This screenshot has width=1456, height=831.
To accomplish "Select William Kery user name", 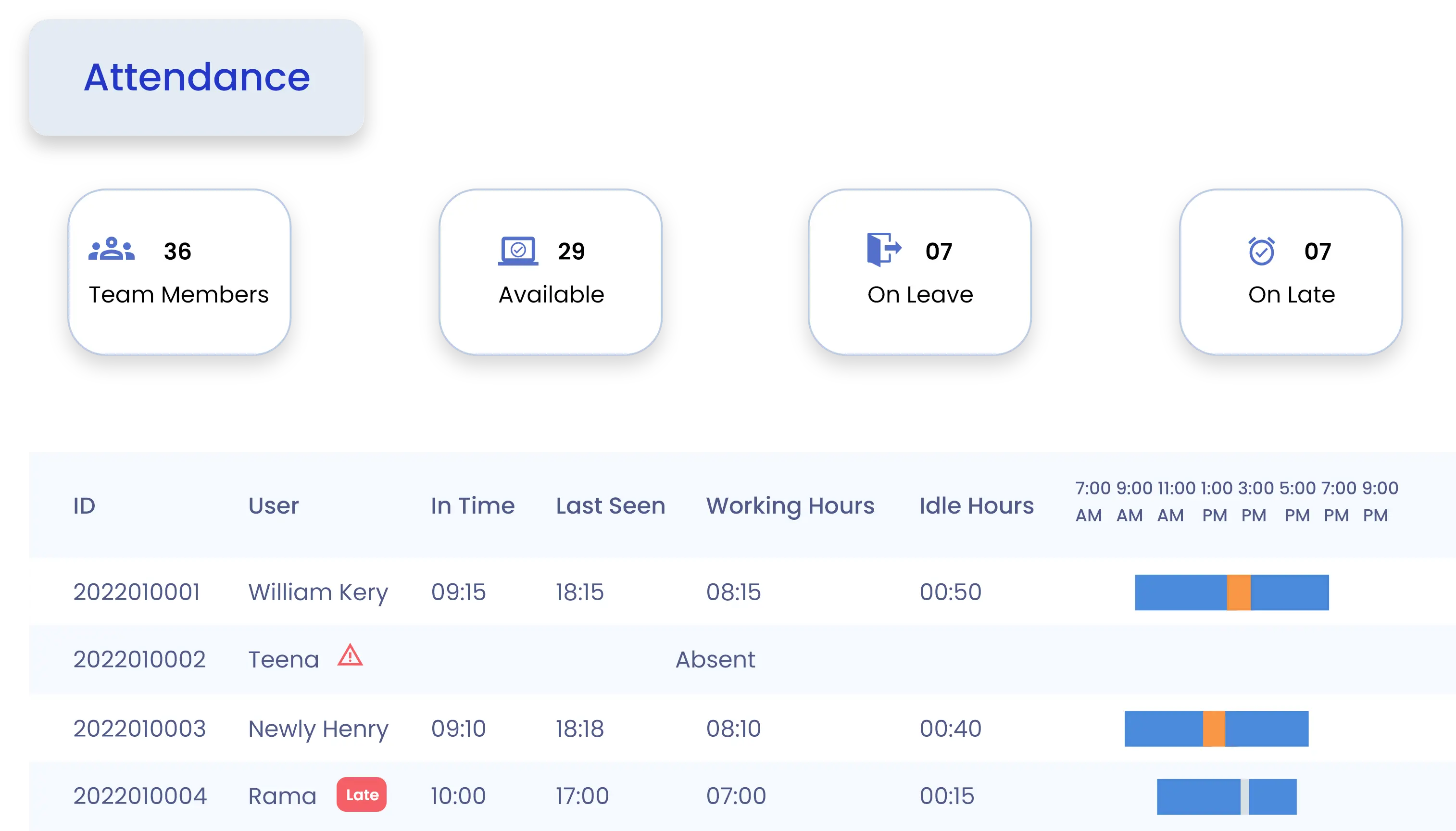I will [x=318, y=592].
